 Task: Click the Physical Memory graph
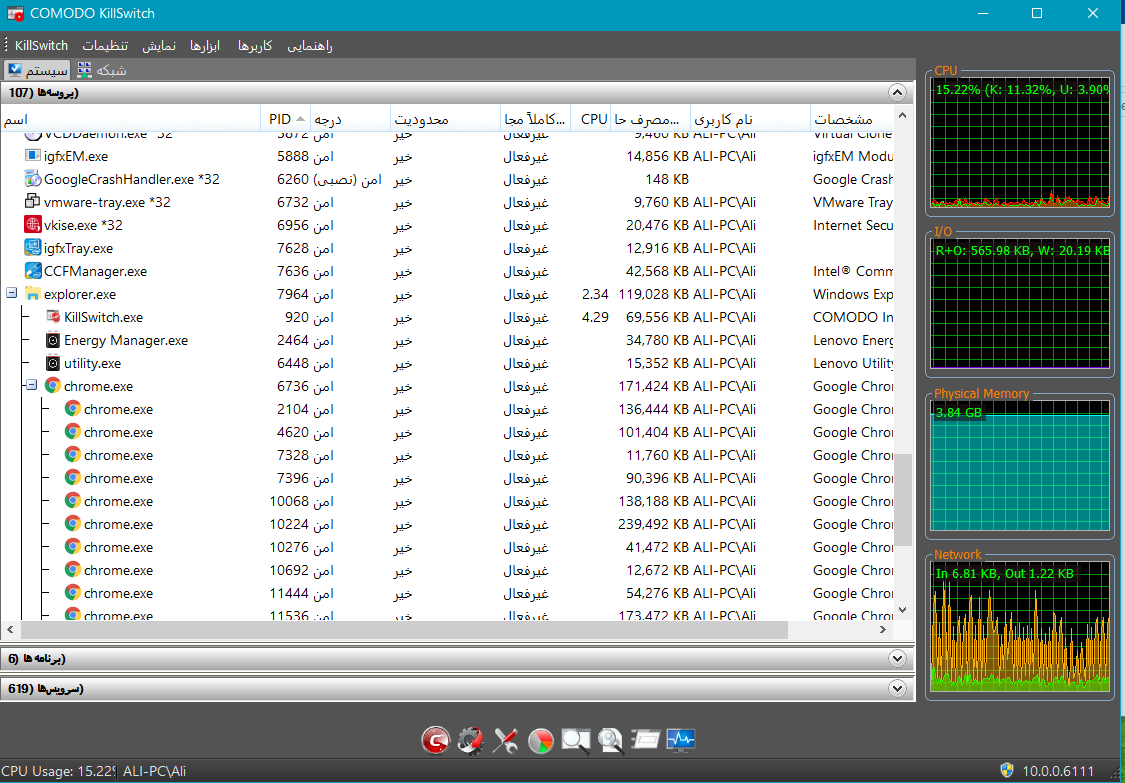1020,466
